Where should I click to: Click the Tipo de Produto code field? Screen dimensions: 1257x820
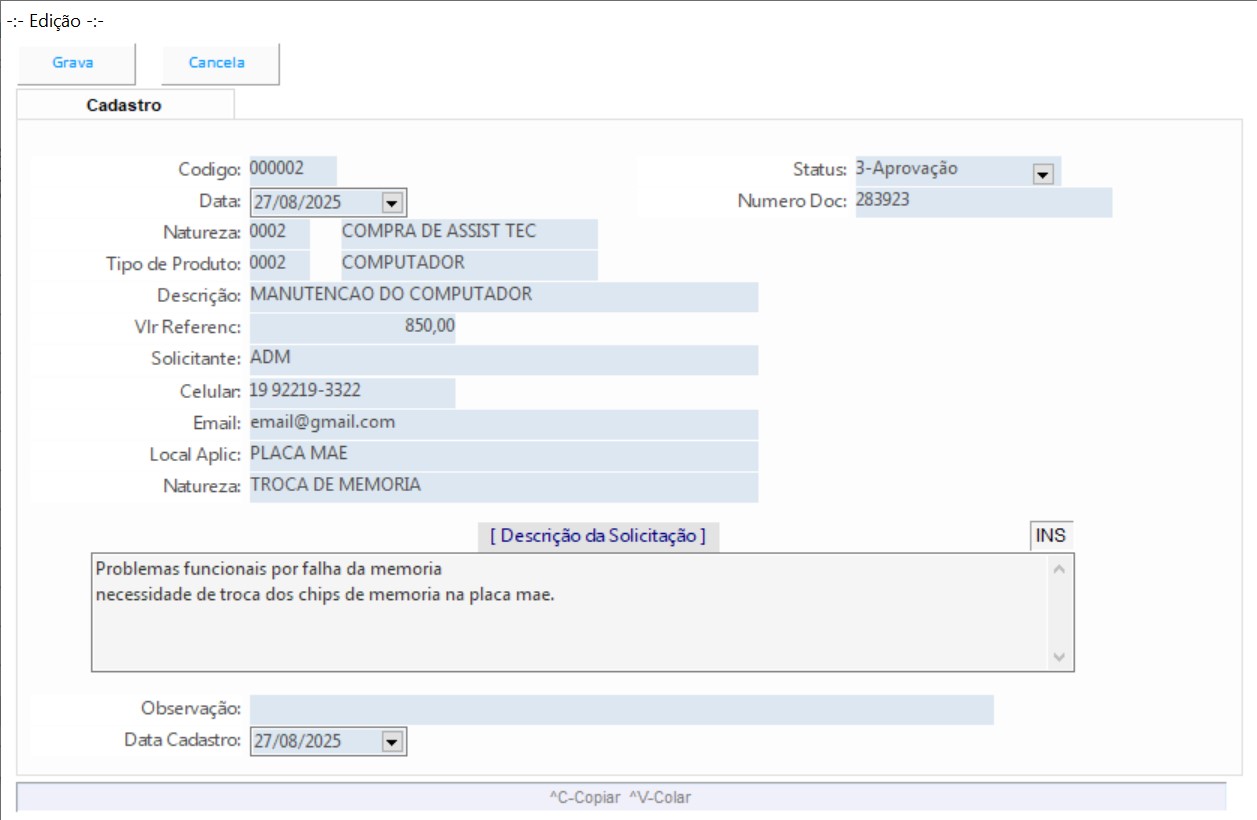pos(278,264)
